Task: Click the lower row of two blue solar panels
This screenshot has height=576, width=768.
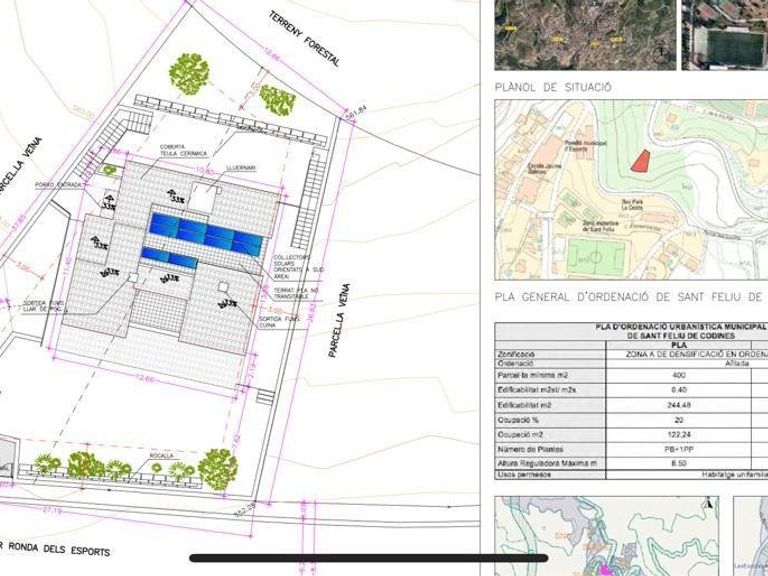Action: tap(169, 258)
